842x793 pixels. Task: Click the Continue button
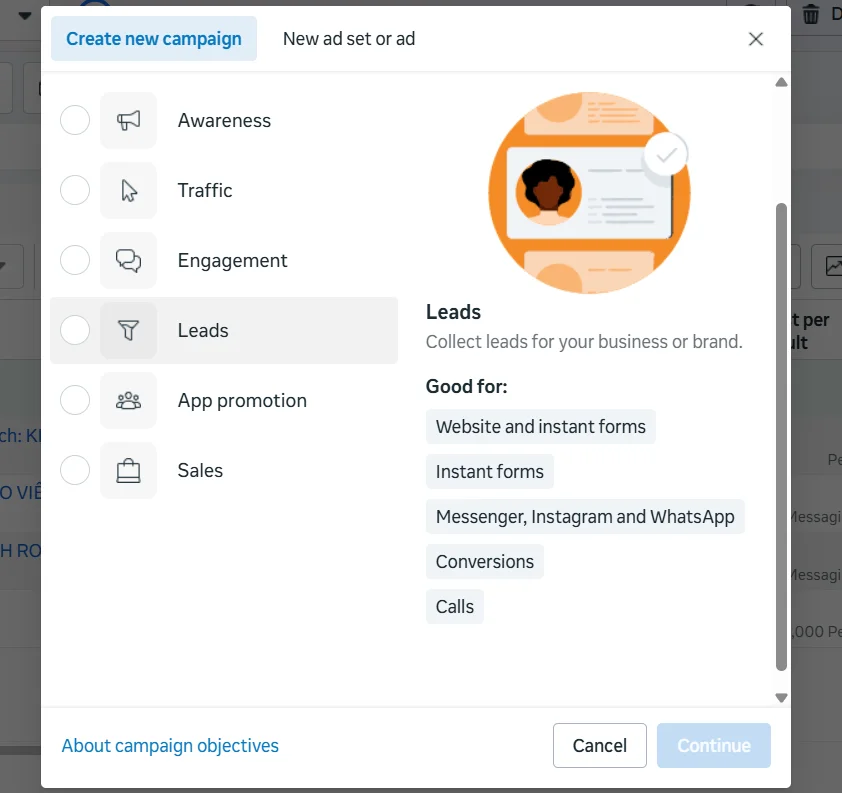(x=713, y=745)
